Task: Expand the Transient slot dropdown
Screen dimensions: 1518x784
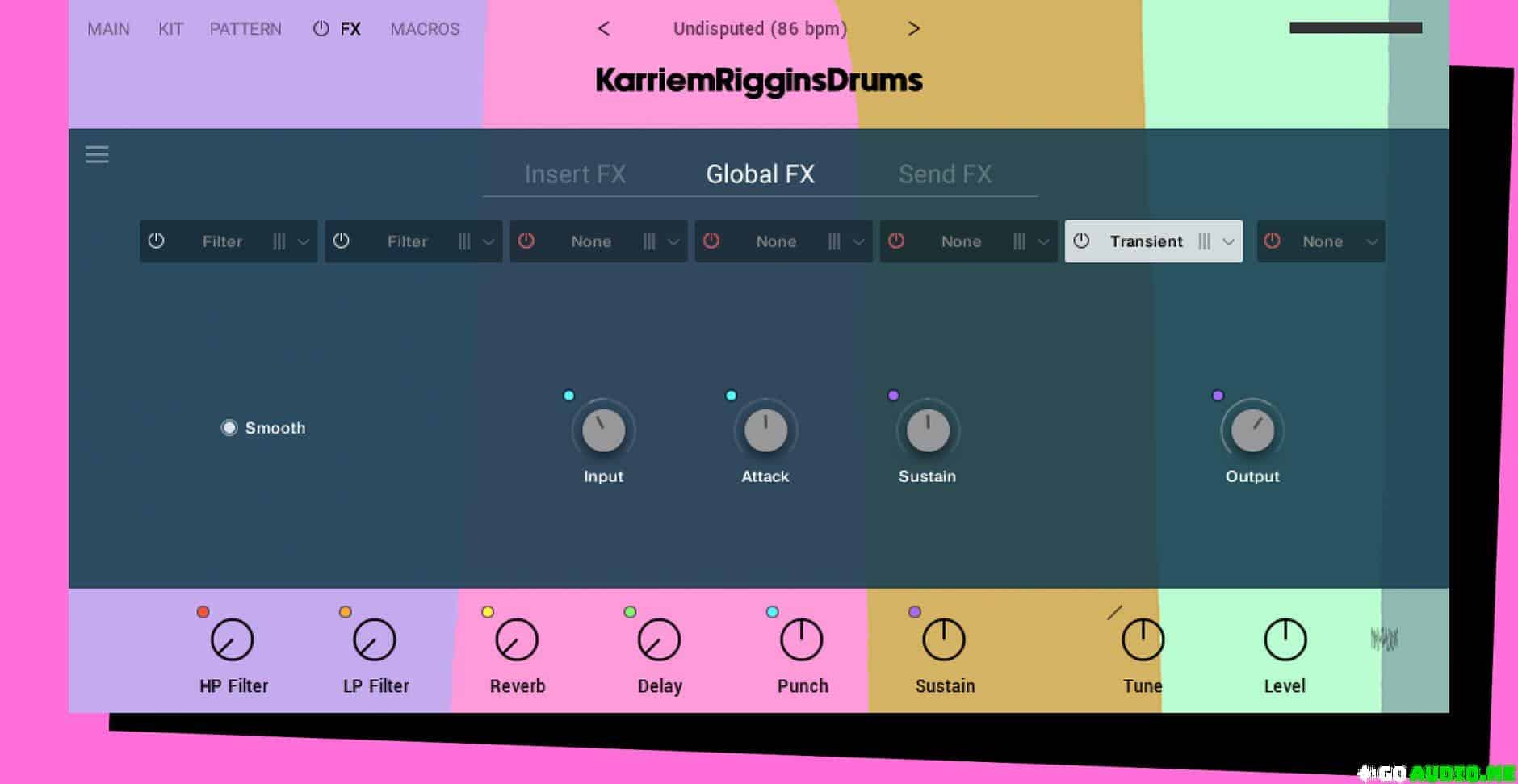Action: click(x=1228, y=242)
